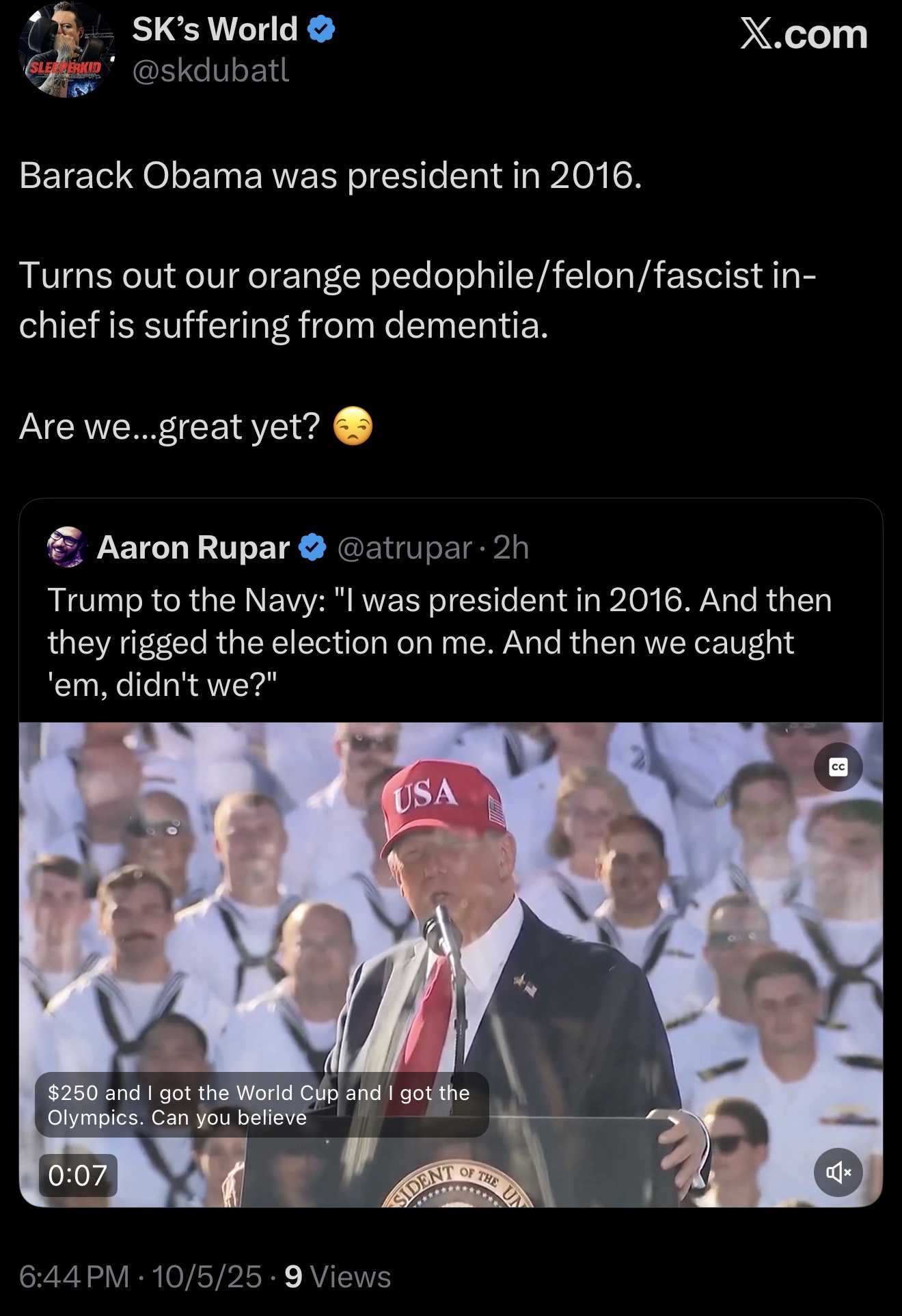
Task: Click the @skdubatl handle
Action: point(210,70)
